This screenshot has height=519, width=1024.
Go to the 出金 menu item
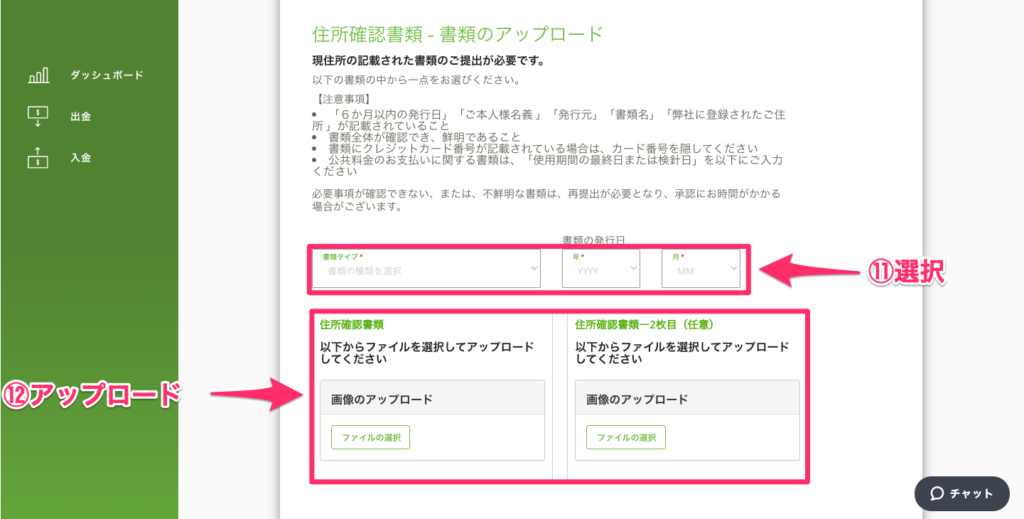pos(81,116)
